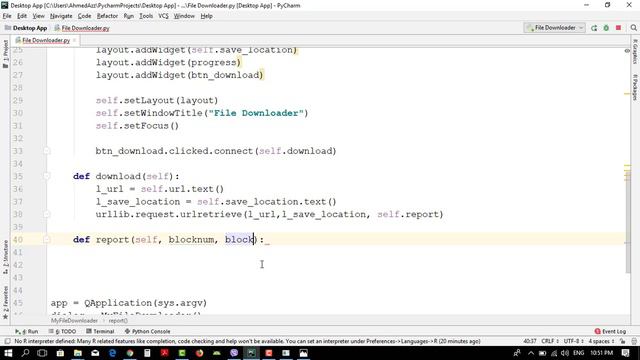This screenshot has height=360, width=640.
Task: Click fold end marker at line 33
Action: 47,151
